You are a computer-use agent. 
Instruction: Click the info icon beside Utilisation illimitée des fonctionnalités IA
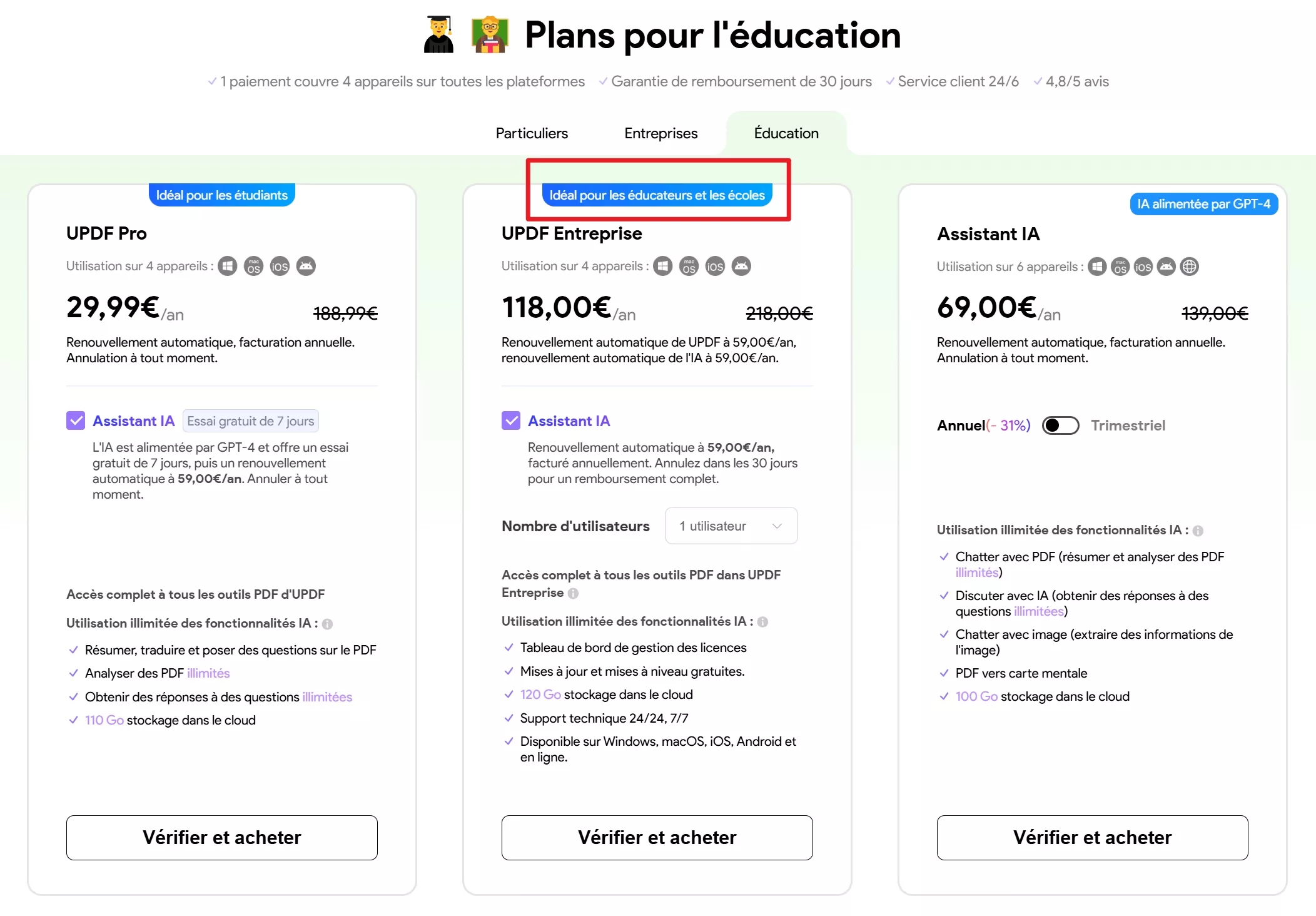pos(328,623)
